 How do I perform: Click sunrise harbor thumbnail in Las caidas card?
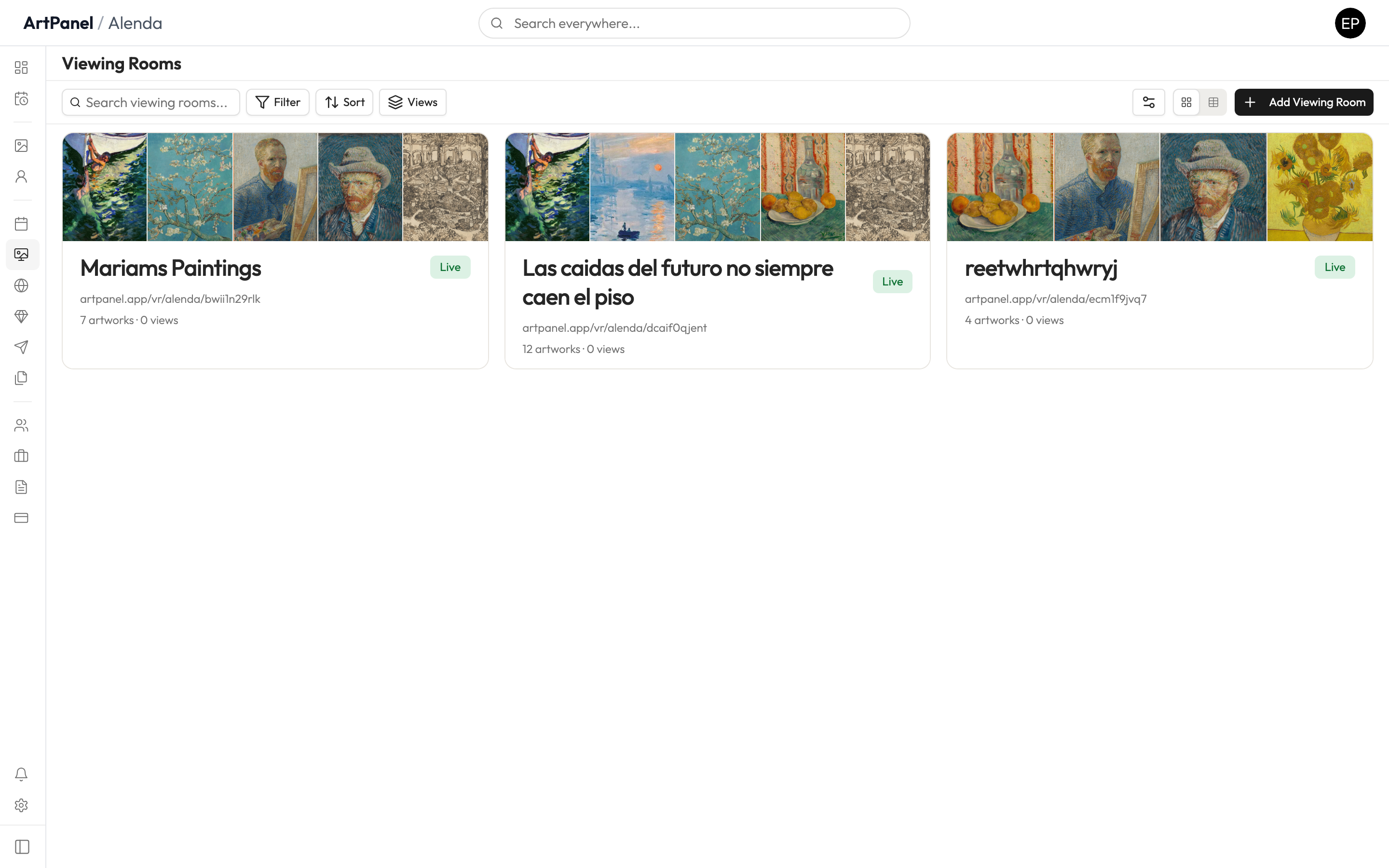(632, 187)
